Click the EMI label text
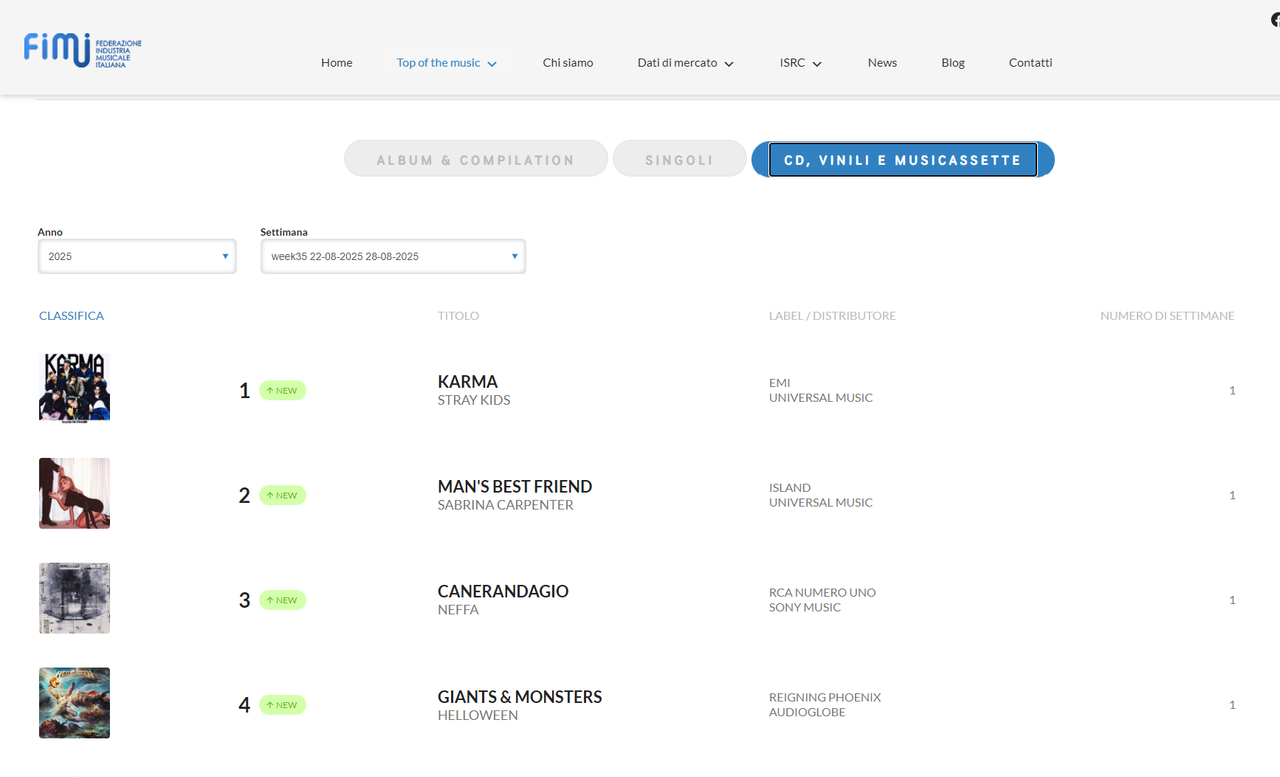The height and width of the screenshot is (777, 1280). (x=780, y=383)
